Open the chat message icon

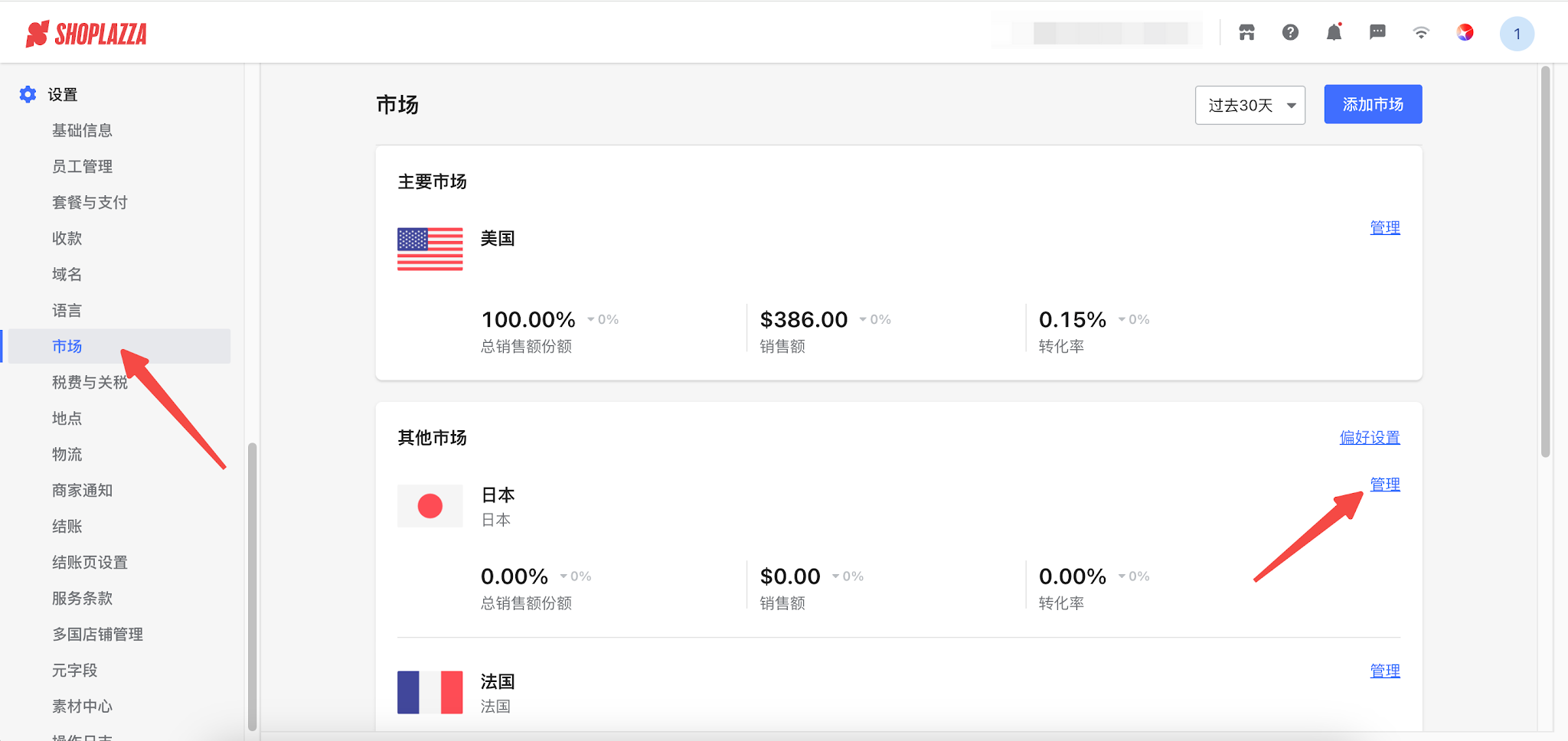tap(1377, 32)
